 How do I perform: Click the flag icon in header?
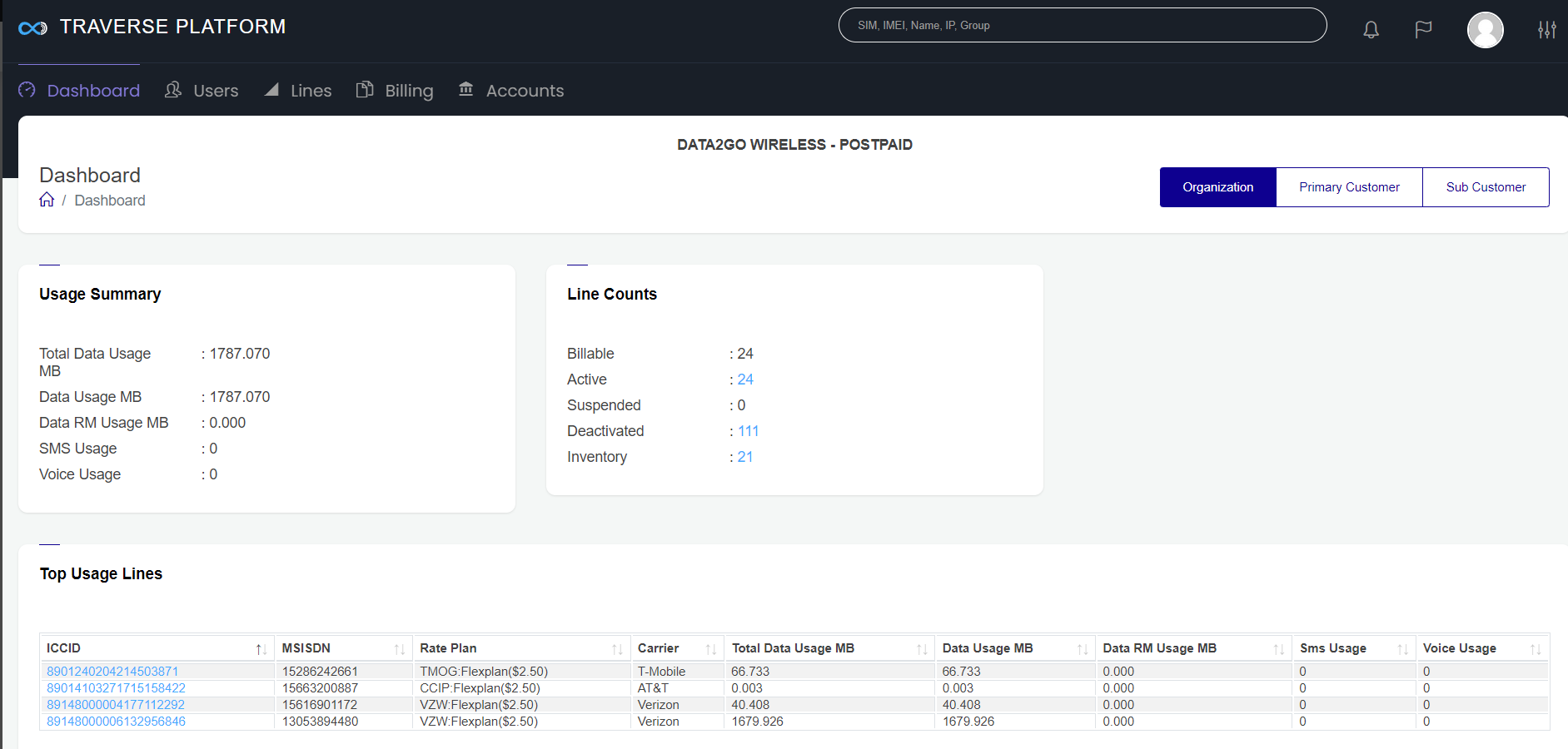[x=1423, y=30]
